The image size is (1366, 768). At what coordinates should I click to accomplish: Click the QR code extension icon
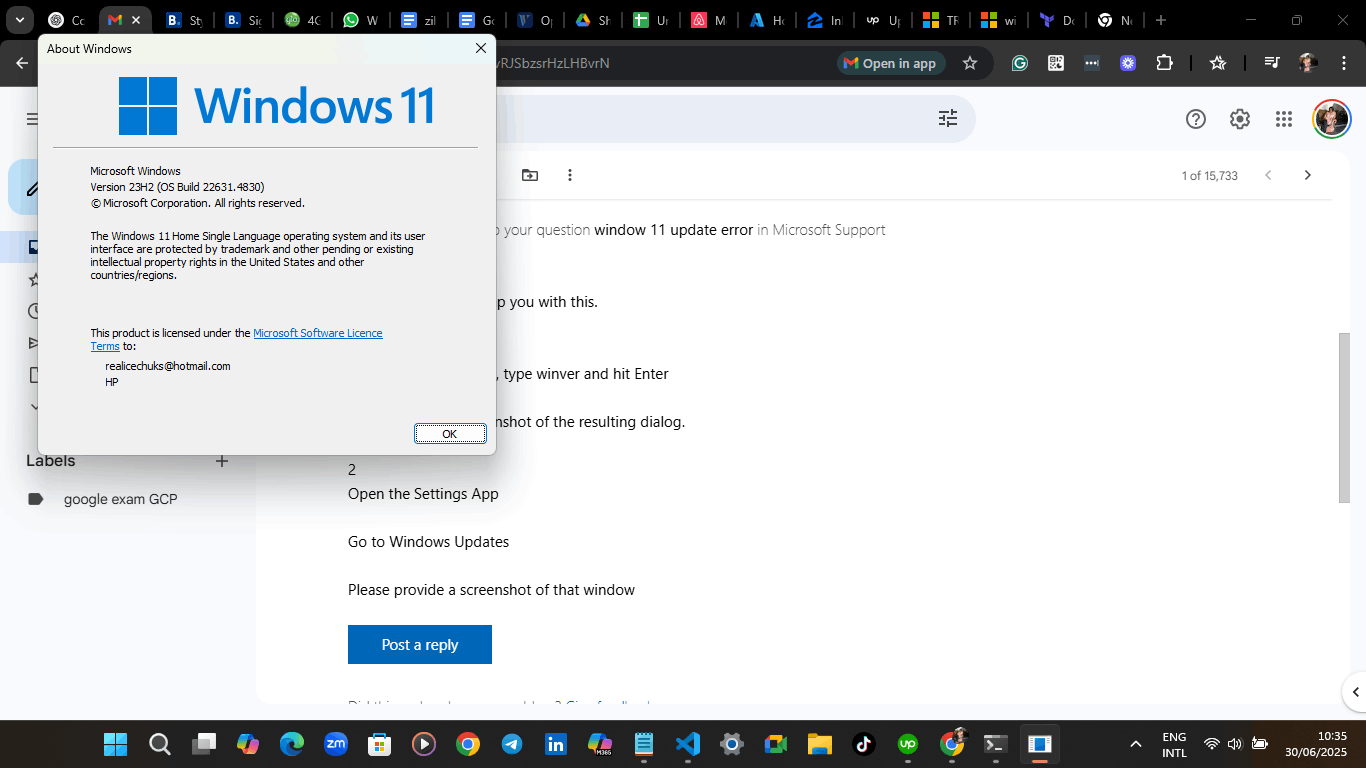coord(1056,63)
